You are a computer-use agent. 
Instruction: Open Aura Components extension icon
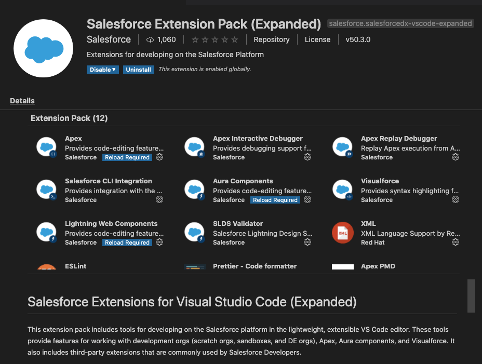click(x=194, y=189)
